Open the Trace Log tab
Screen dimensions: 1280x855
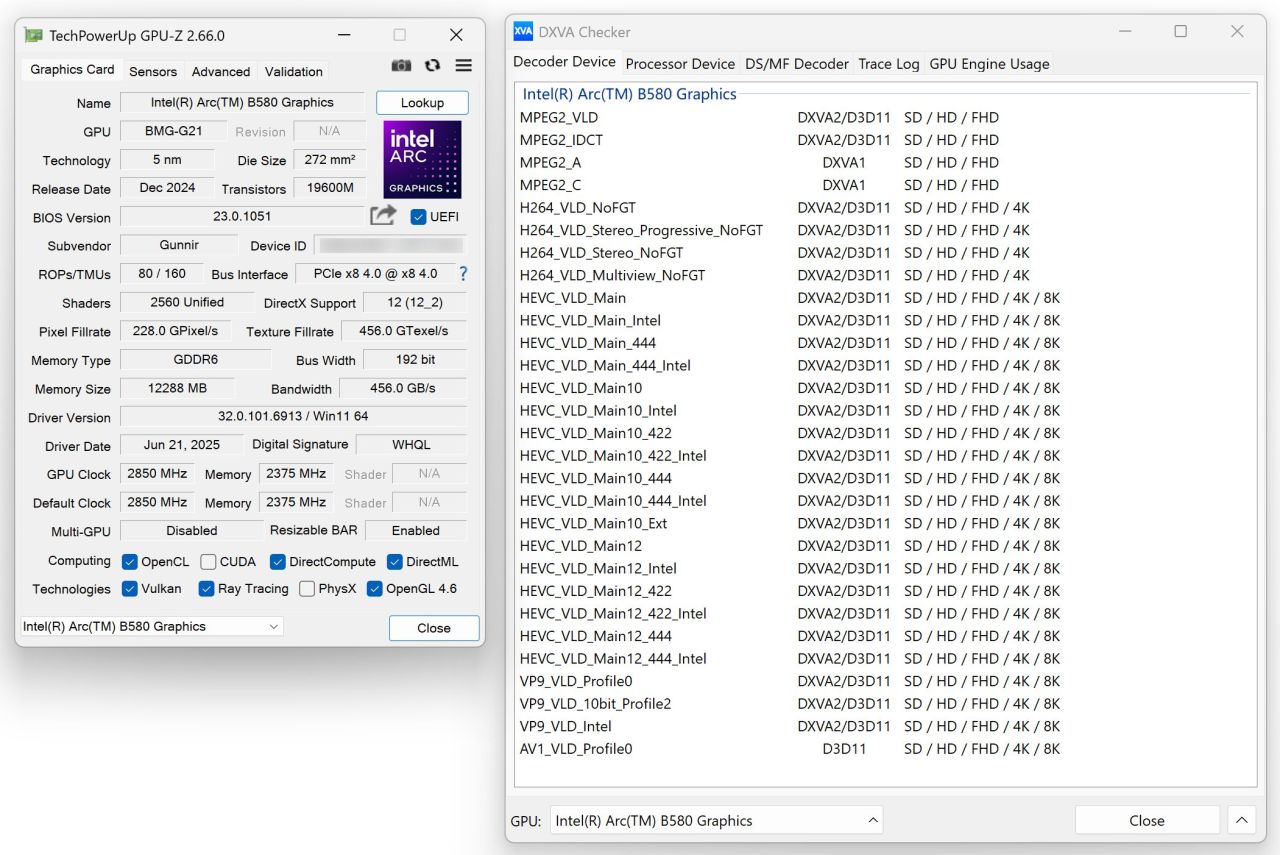(x=889, y=64)
